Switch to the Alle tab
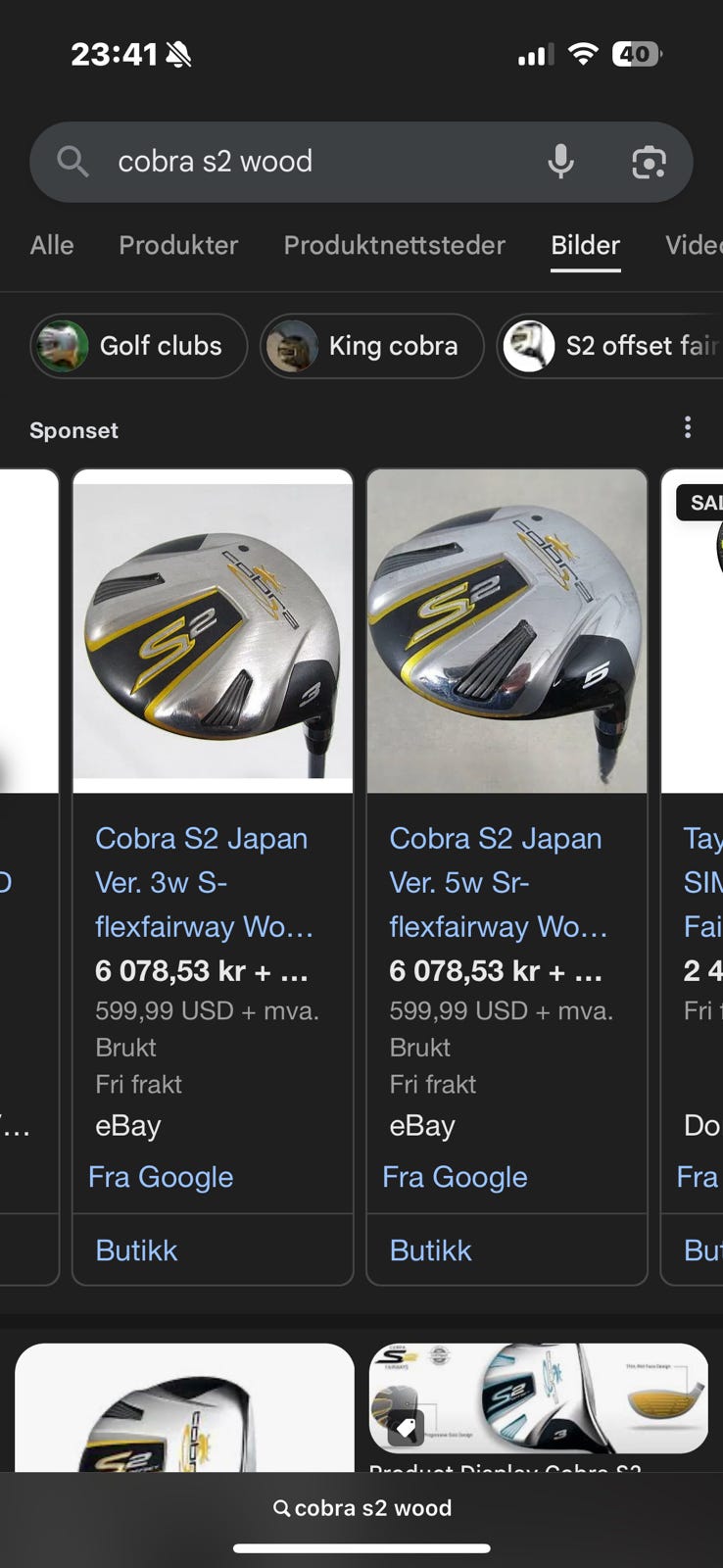Viewport: 723px width, 1568px height. click(52, 245)
